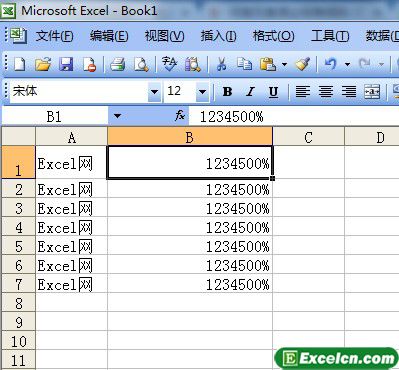Viewport: 399px width, 370px height.
Task: Activate the Format Painter brush
Action: pos(302,63)
